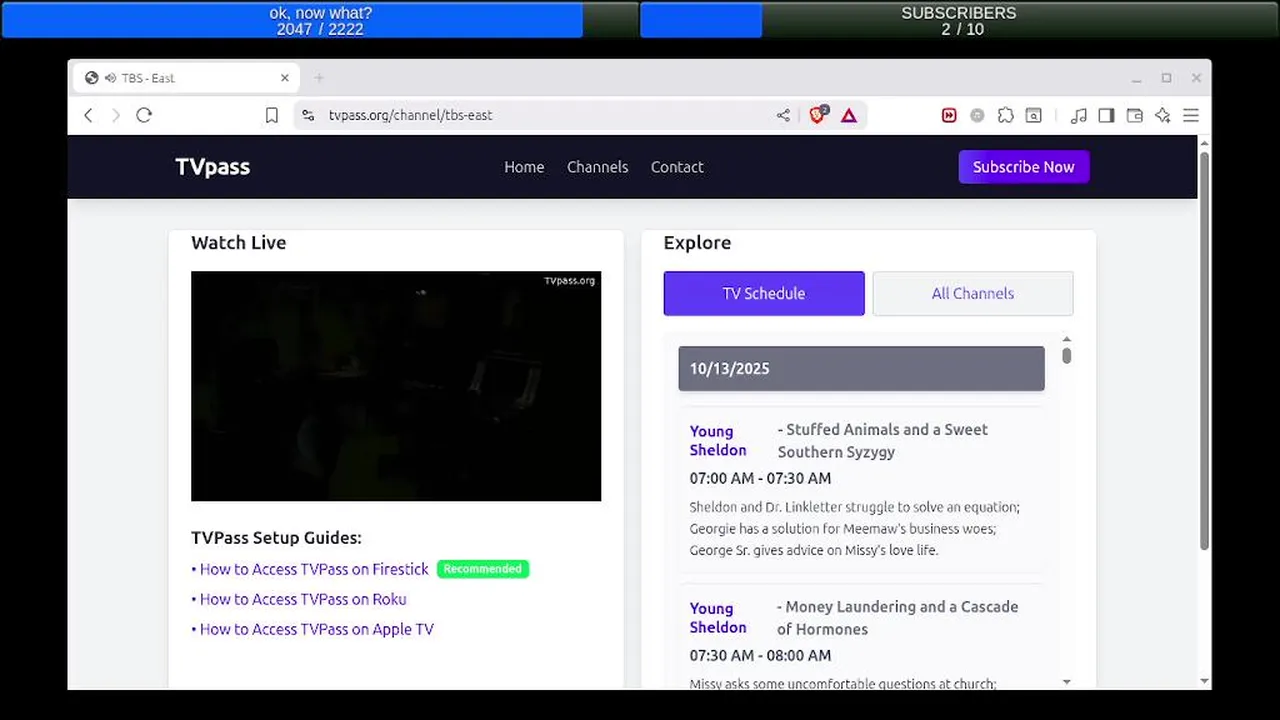Open the extensions puzzle piece menu
Viewport: 1280px width, 720px height.
point(1006,115)
